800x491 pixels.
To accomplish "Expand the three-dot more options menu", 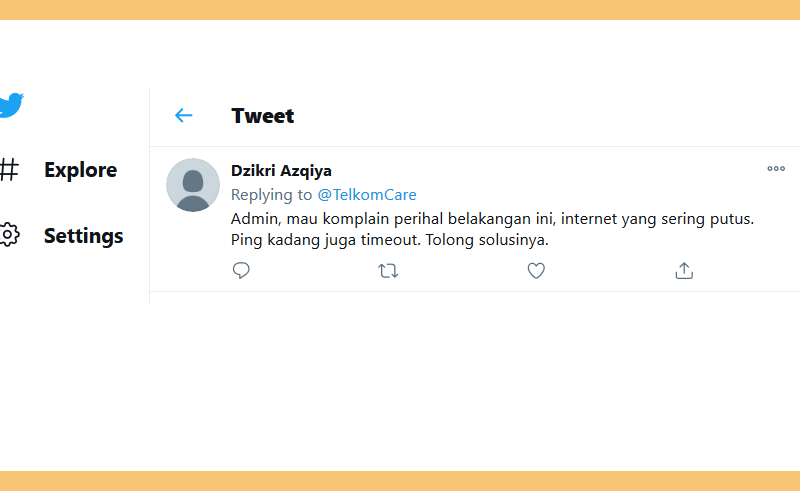I will click(776, 168).
